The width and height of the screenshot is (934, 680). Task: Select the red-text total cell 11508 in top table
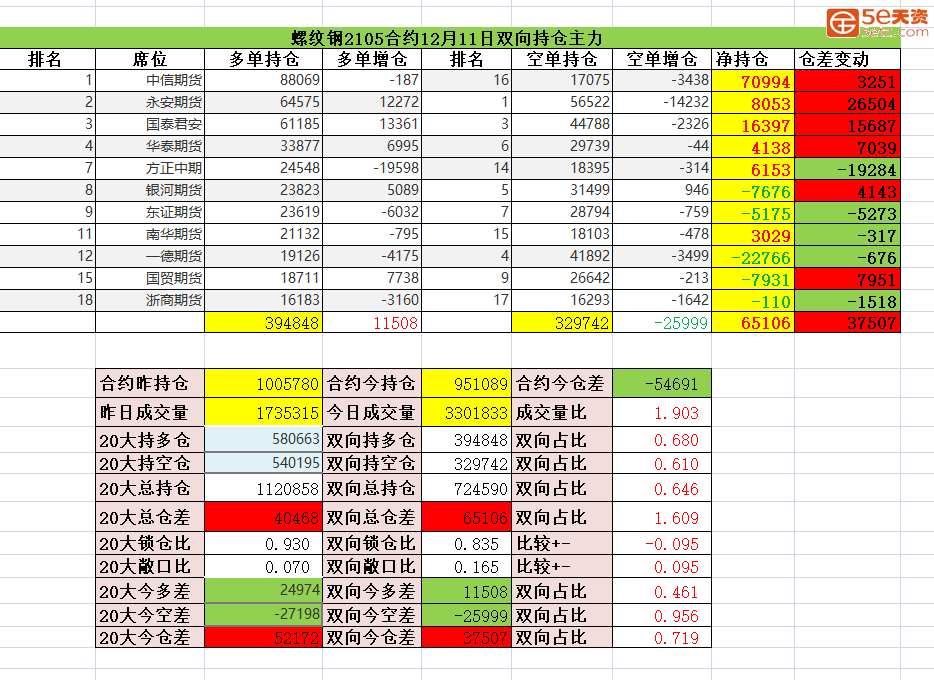tap(372, 322)
